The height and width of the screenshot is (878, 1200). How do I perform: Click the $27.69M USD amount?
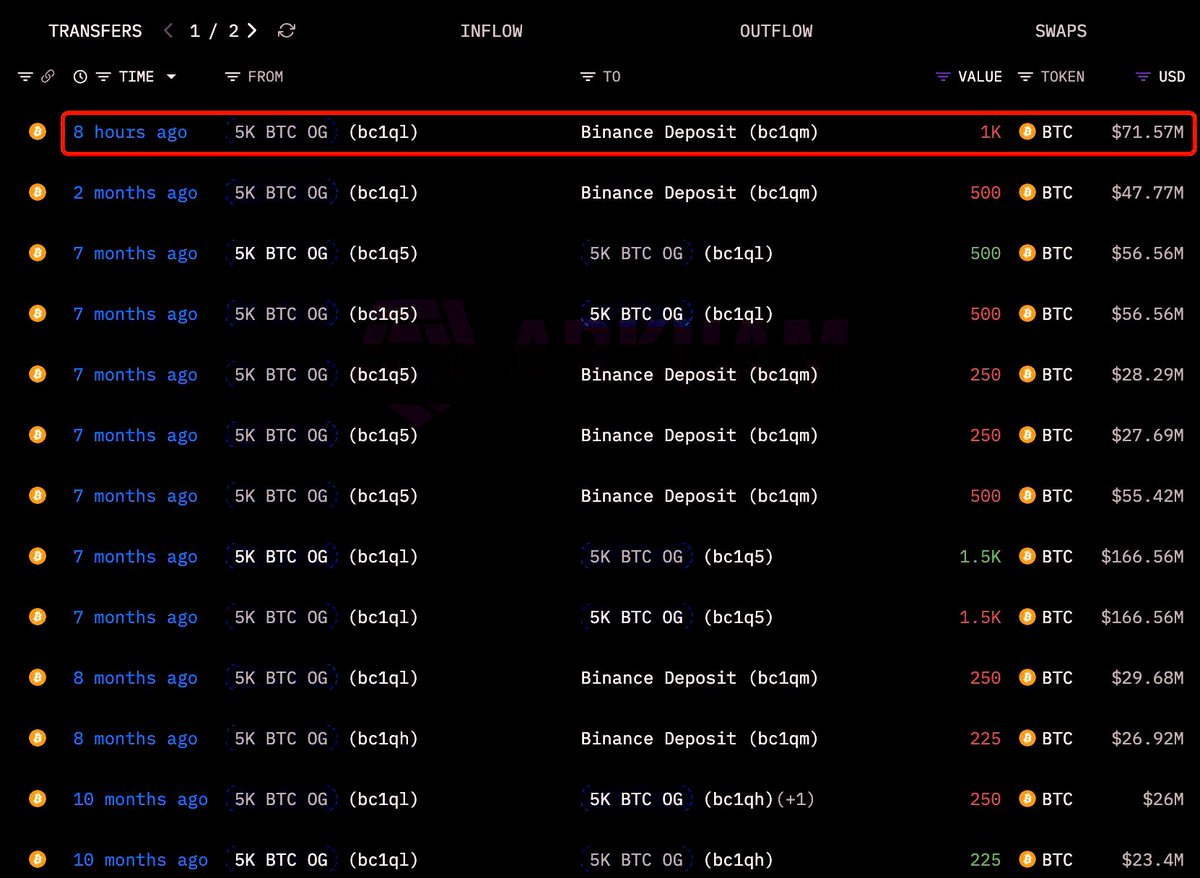click(1147, 435)
